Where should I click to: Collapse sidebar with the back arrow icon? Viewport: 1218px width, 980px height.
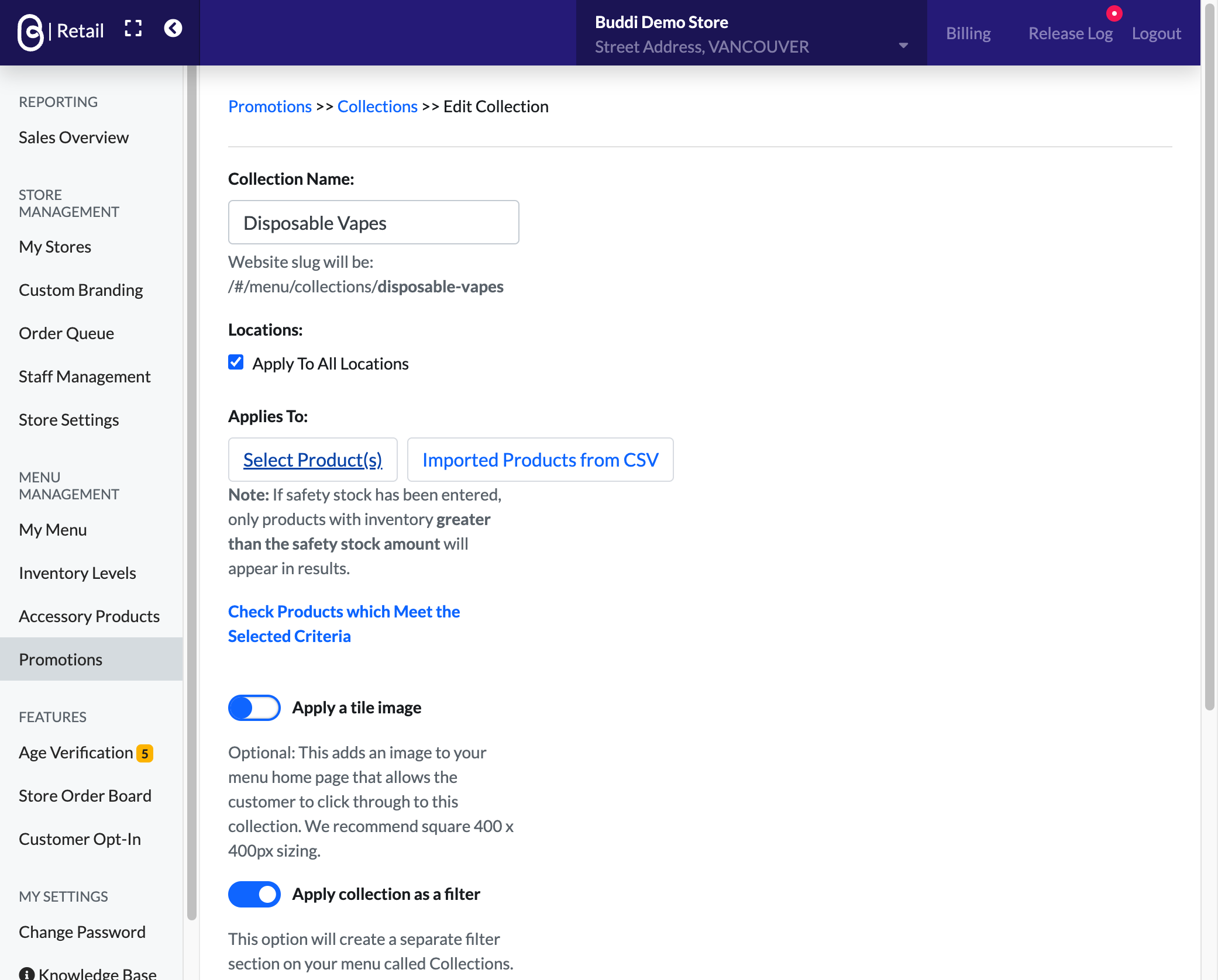[x=173, y=28]
